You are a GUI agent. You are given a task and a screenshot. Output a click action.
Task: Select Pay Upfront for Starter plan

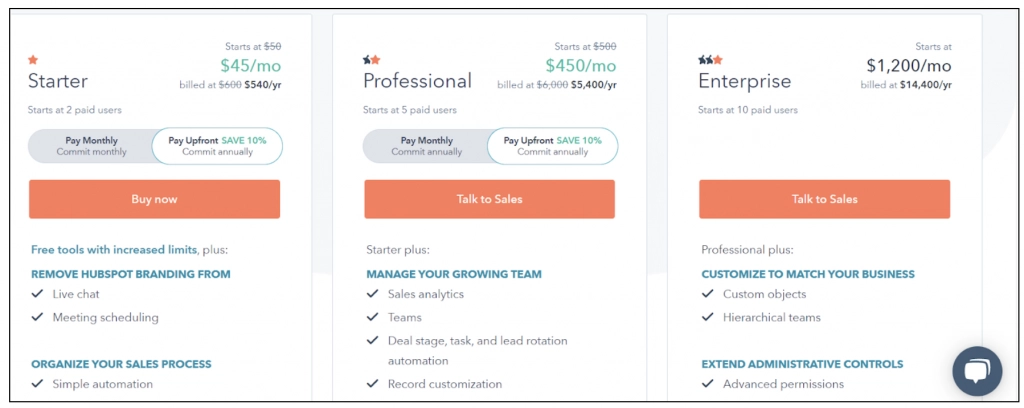click(217, 146)
